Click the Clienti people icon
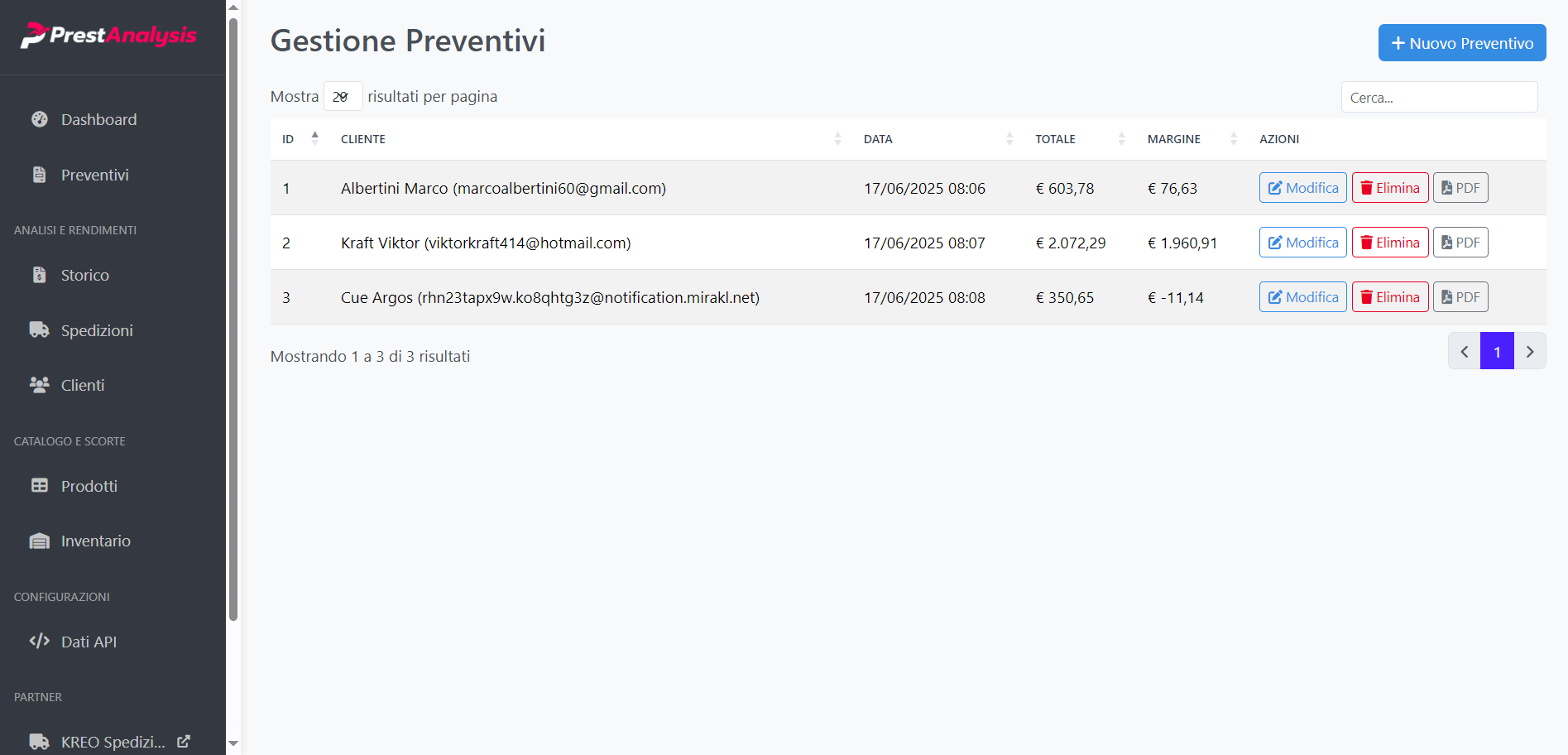 click(40, 385)
